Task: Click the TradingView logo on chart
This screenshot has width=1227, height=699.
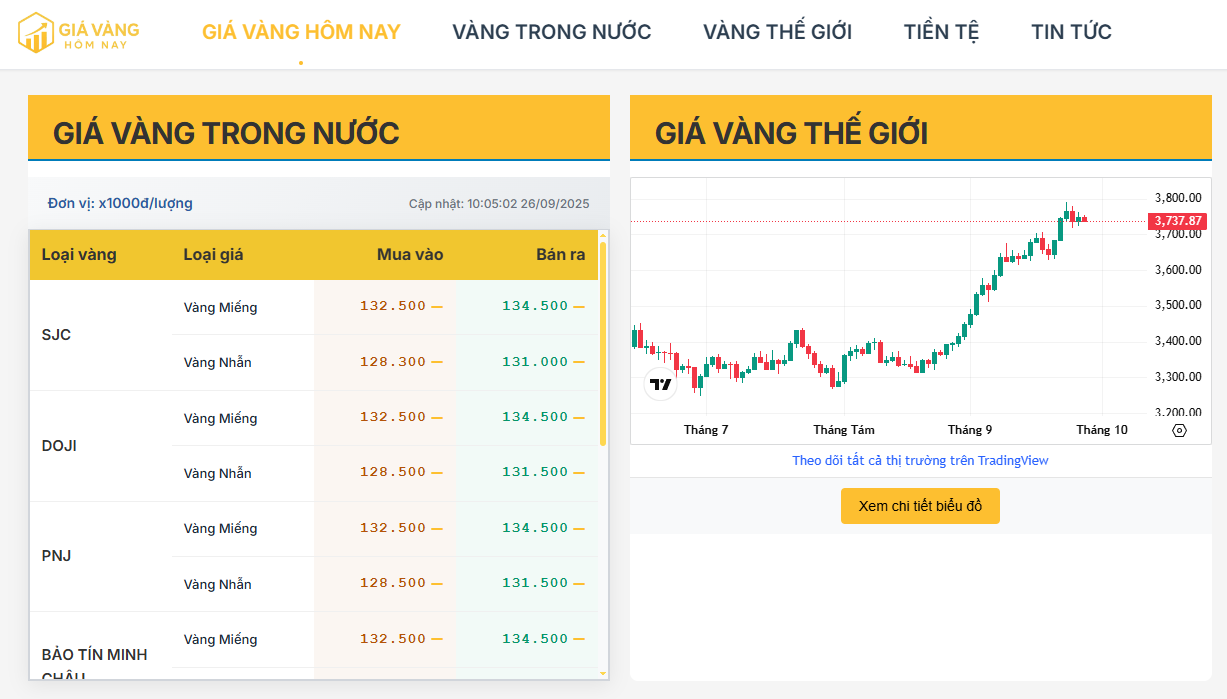Action: click(x=660, y=384)
